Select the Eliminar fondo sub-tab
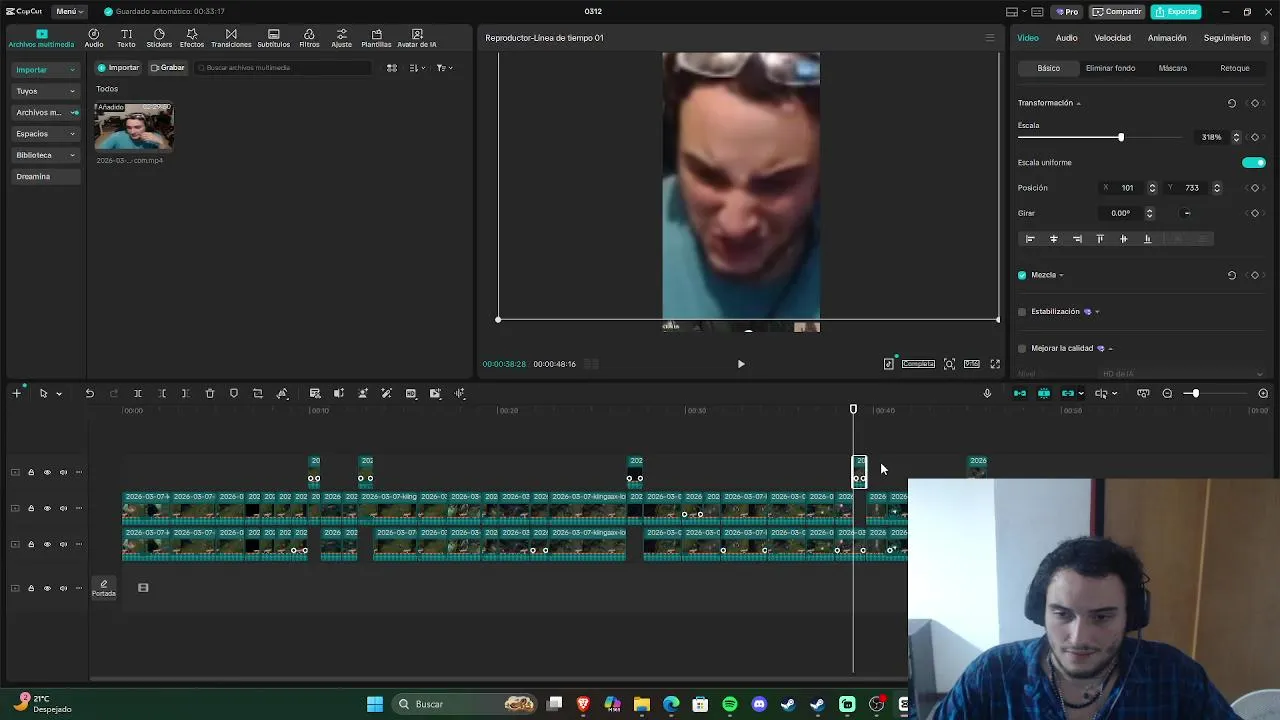The height and width of the screenshot is (720, 1280). click(x=1110, y=68)
